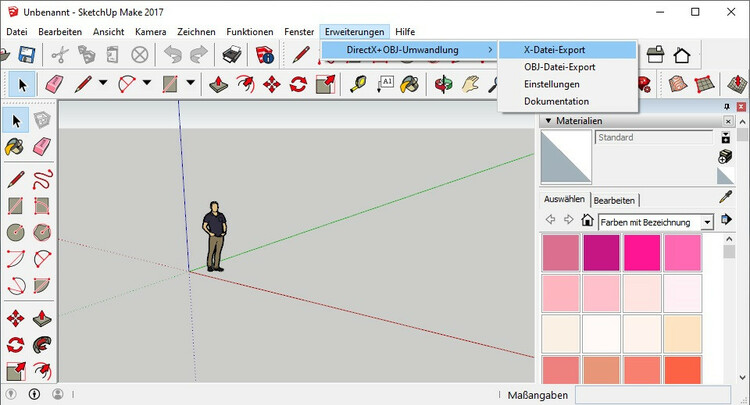
Task: Choose Einstellungen from submenu
Action: click(568, 84)
